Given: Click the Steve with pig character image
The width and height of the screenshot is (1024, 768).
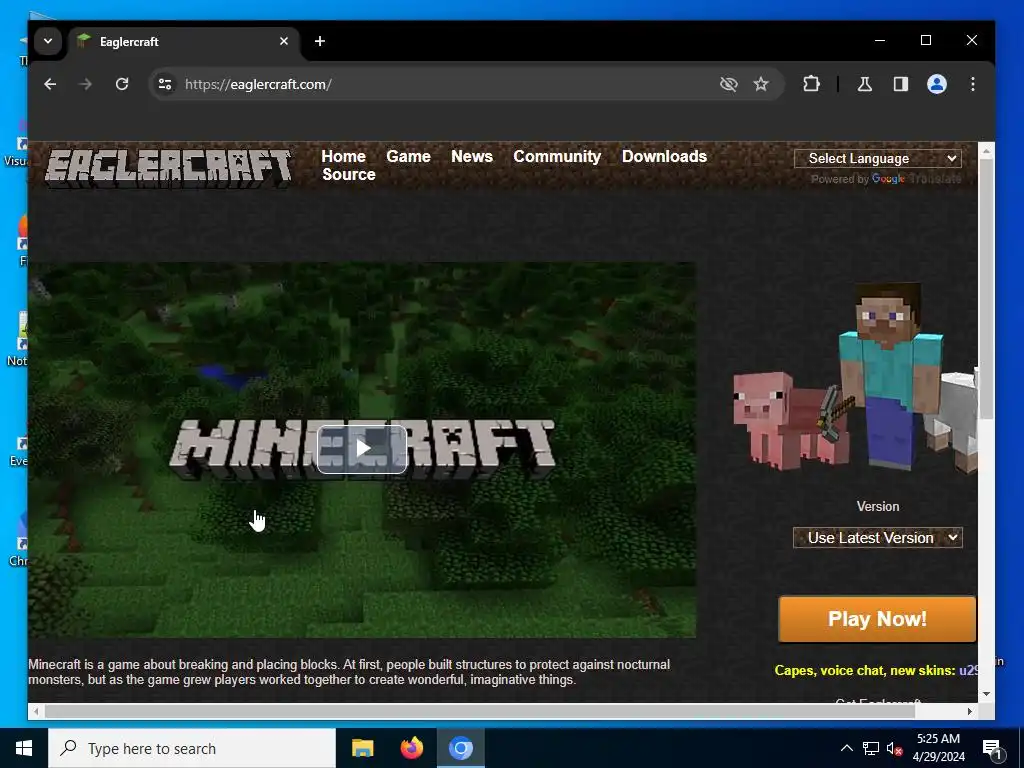Looking at the screenshot, I should click(x=856, y=377).
